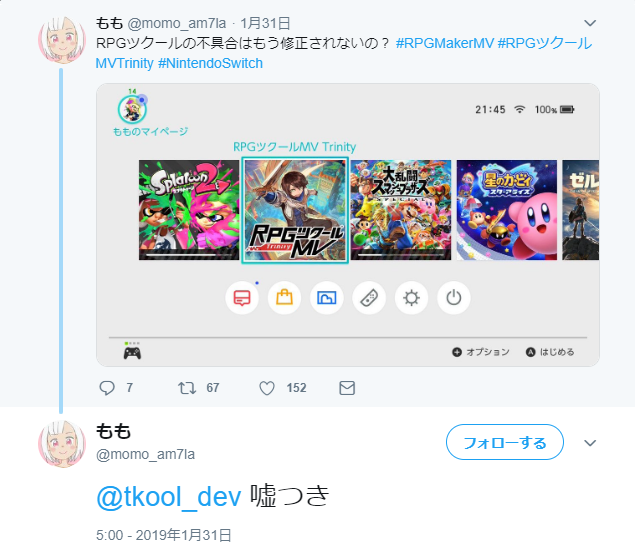Image resolution: width=635 pixels, height=552 pixels.
Task: Click the reply speech bubble icon
Action: coord(107,388)
